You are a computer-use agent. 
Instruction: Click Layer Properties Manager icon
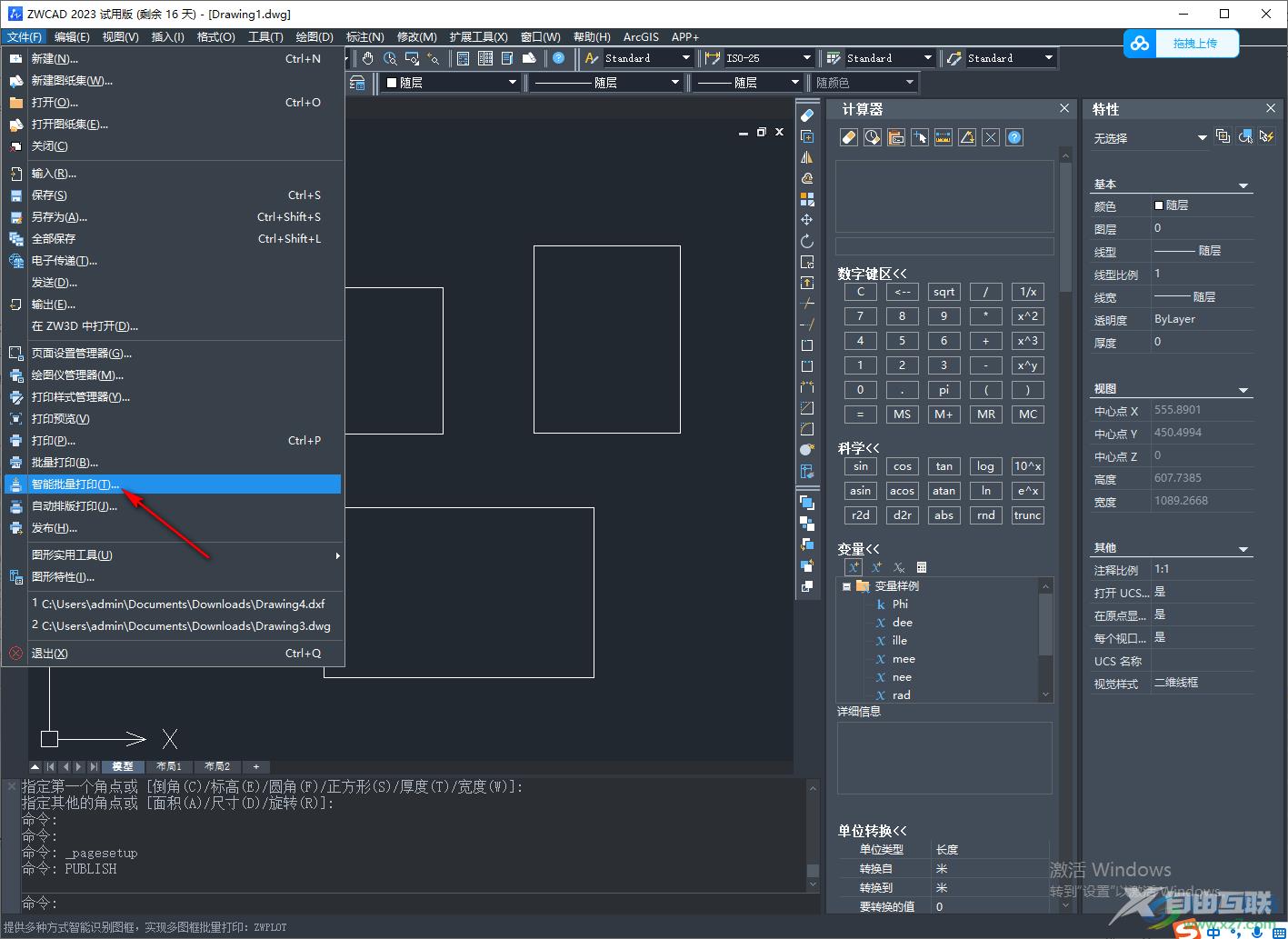[x=358, y=83]
